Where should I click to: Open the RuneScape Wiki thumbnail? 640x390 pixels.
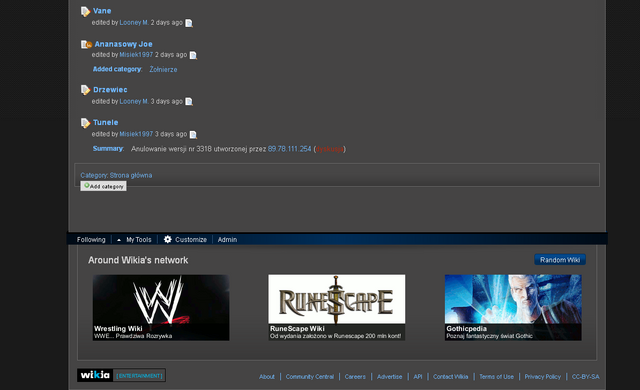[337, 308]
